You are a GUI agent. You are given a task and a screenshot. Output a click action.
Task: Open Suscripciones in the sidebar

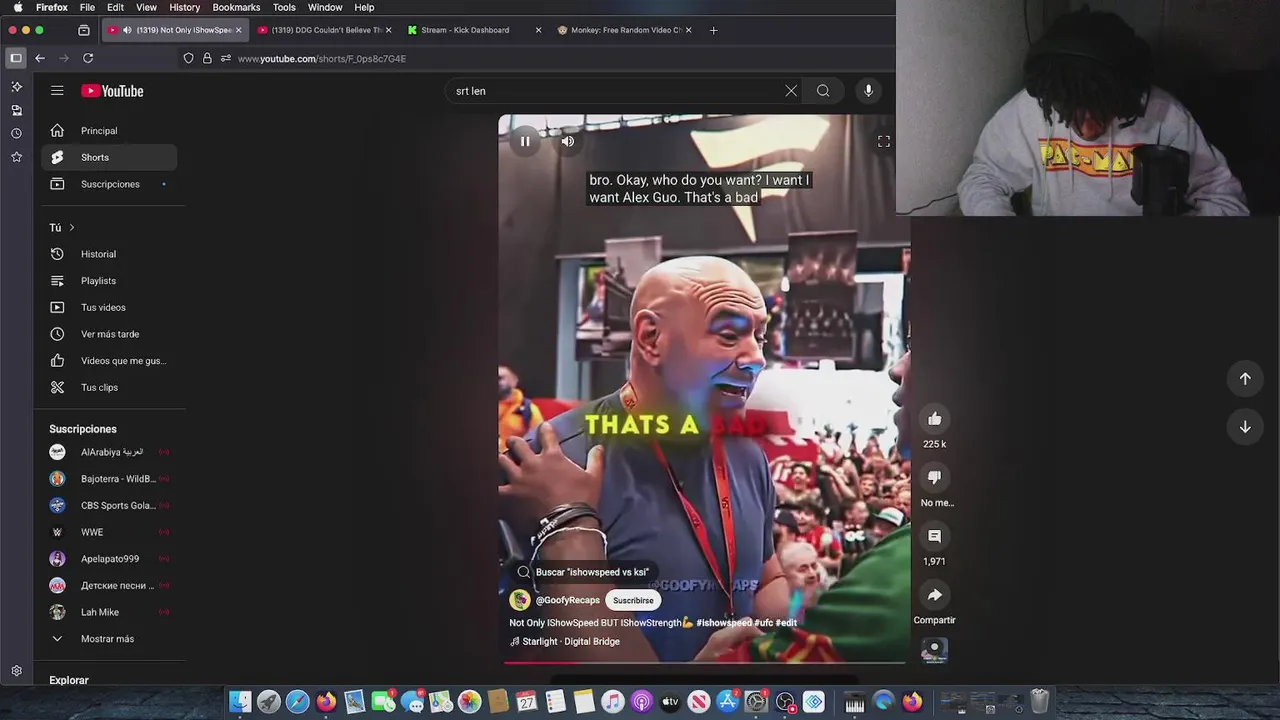[109, 184]
